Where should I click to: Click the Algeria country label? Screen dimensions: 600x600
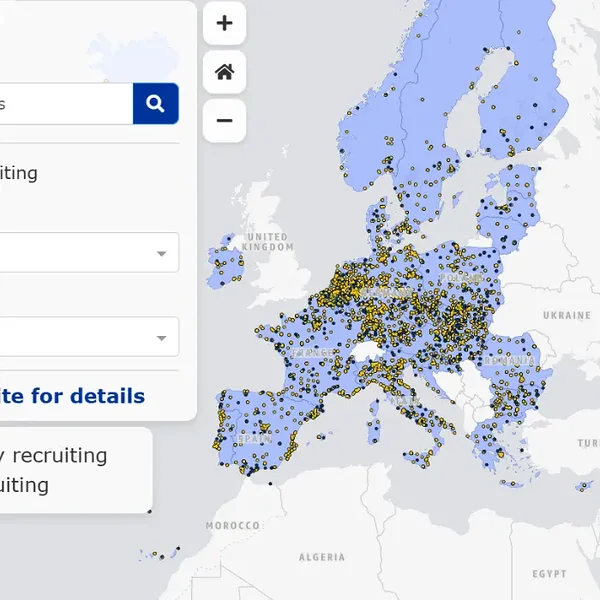[x=322, y=557]
